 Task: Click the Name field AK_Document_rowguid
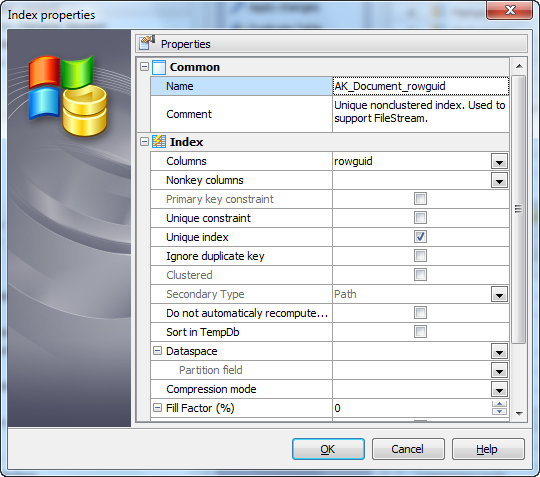click(420, 86)
